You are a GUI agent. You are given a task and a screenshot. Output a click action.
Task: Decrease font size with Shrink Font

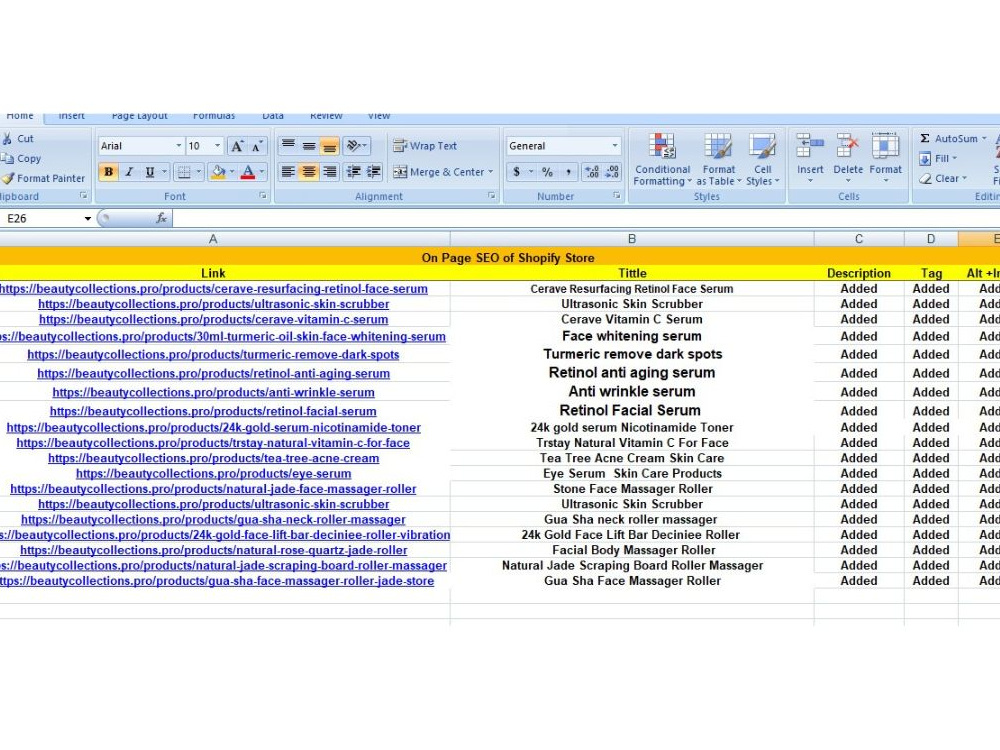[256, 146]
